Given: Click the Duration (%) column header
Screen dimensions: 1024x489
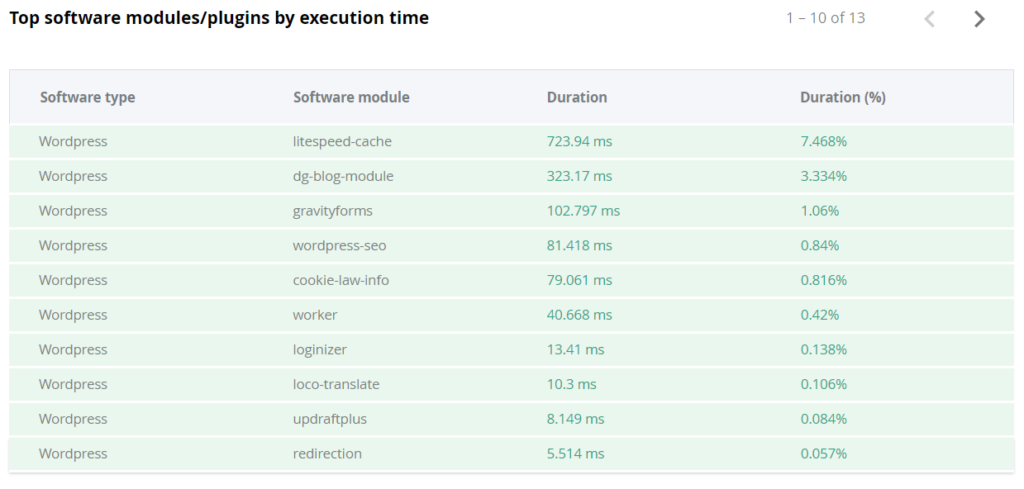Looking at the screenshot, I should [x=842, y=97].
